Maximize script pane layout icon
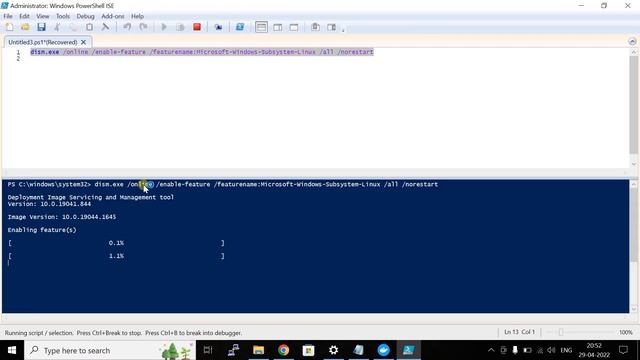Viewport: 640px width, 360px height. point(294,27)
